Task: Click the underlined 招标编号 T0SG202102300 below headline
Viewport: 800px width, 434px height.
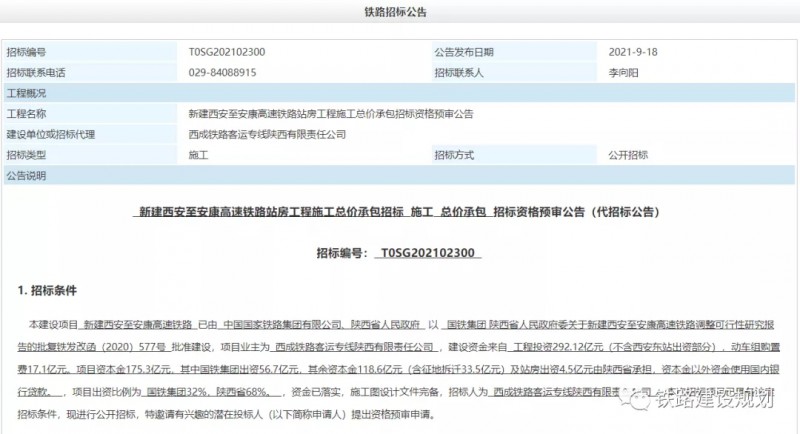Action: 399,255
